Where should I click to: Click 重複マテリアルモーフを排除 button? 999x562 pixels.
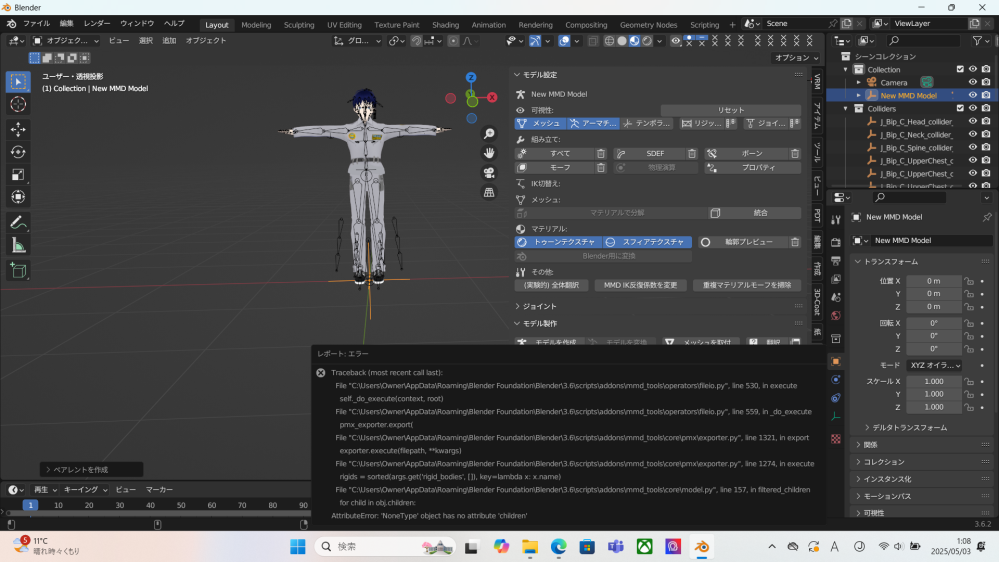click(x=747, y=285)
